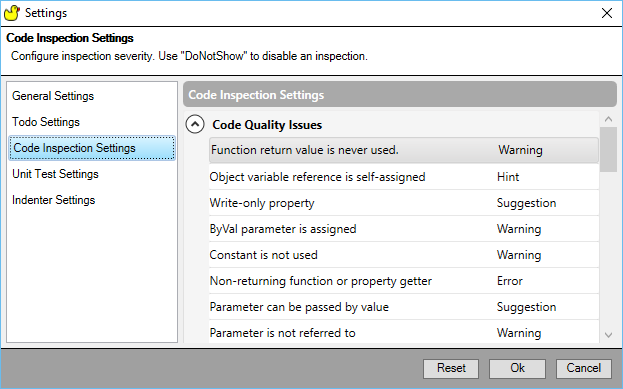The width and height of the screenshot is (623, 389).
Task: Select 'Parameter can be passed by value' row
Action: (x=404, y=307)
